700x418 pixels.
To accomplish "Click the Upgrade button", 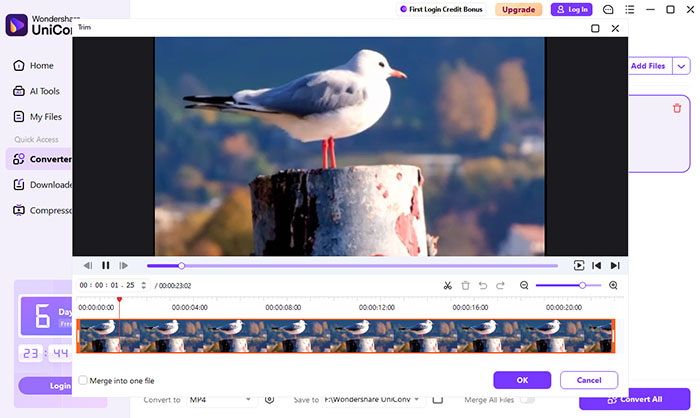I will (518, 9).
